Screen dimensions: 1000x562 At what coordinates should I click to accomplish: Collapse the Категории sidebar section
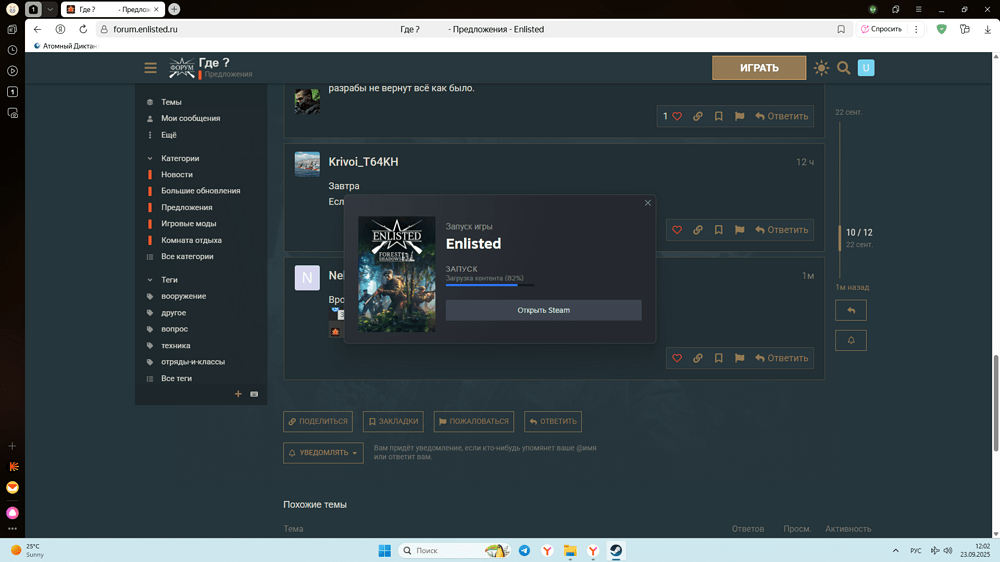[x=150, y=158]
